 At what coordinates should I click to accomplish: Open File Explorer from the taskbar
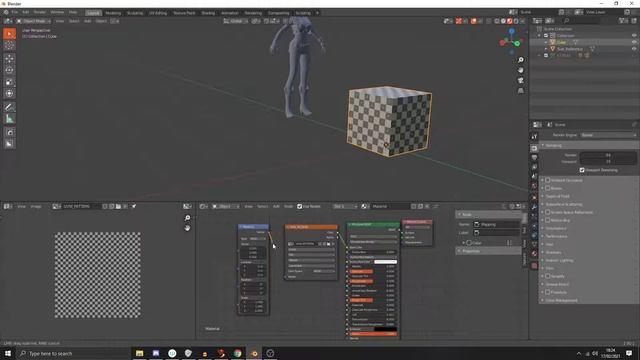(x=140, y=353)
